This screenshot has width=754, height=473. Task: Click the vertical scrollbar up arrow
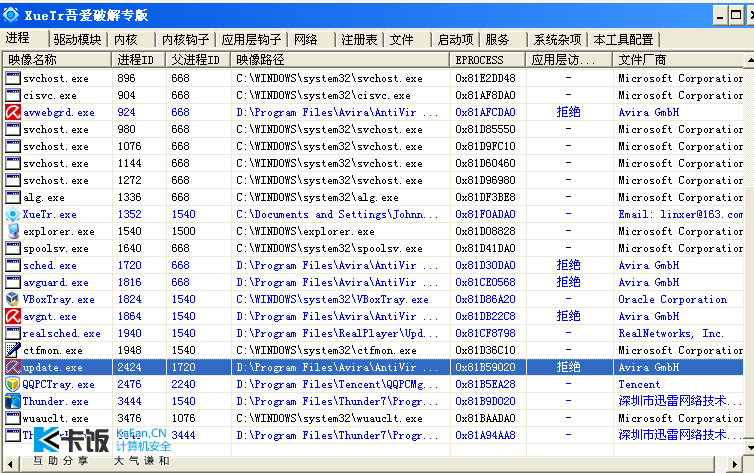click(x=749, y=60)
